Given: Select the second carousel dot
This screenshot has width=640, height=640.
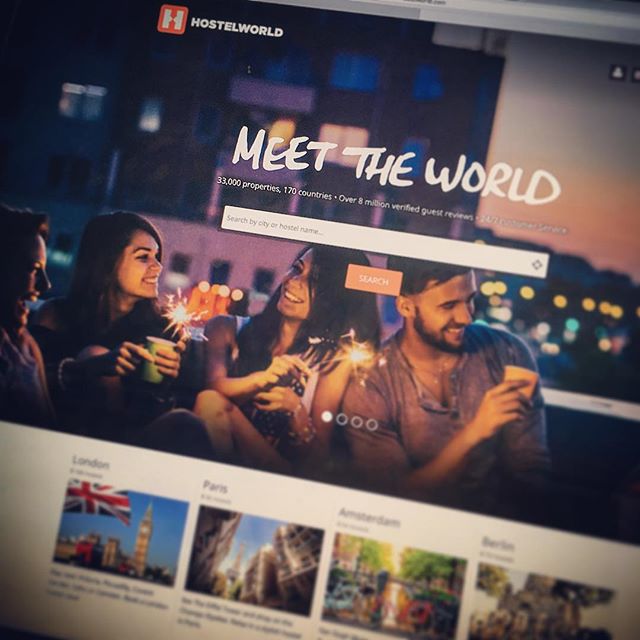Looking at the screenshot, I should click(342, 419).
